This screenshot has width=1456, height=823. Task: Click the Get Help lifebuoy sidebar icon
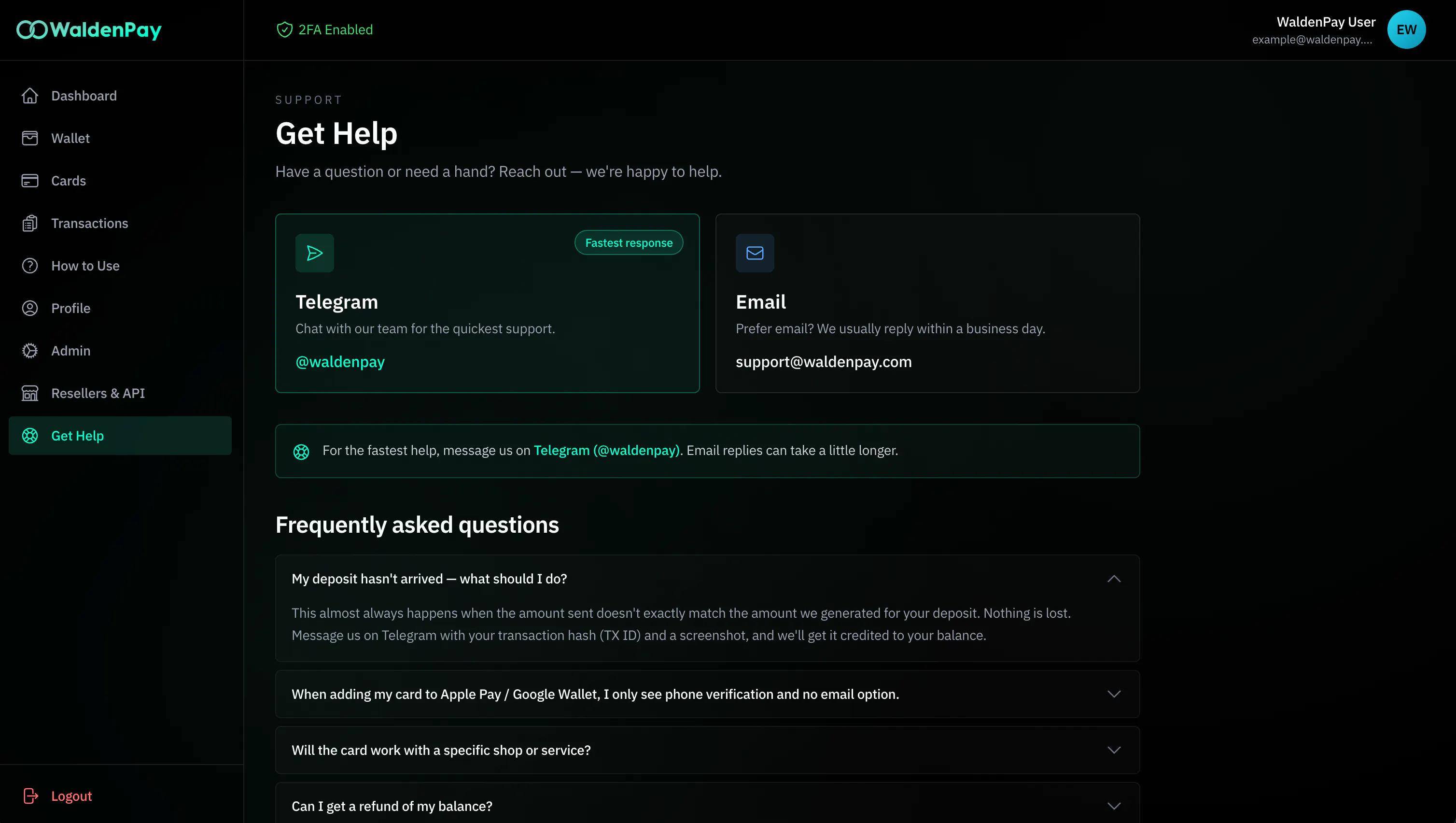pos(30,436)
